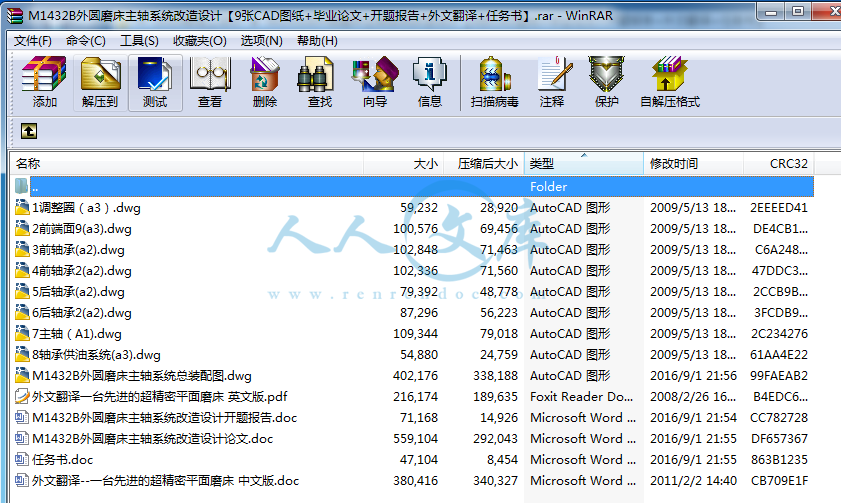Viewport: 841px width, 503px height.
Task: Sort by the 修改时间 column header
Action: coord(693,164)
